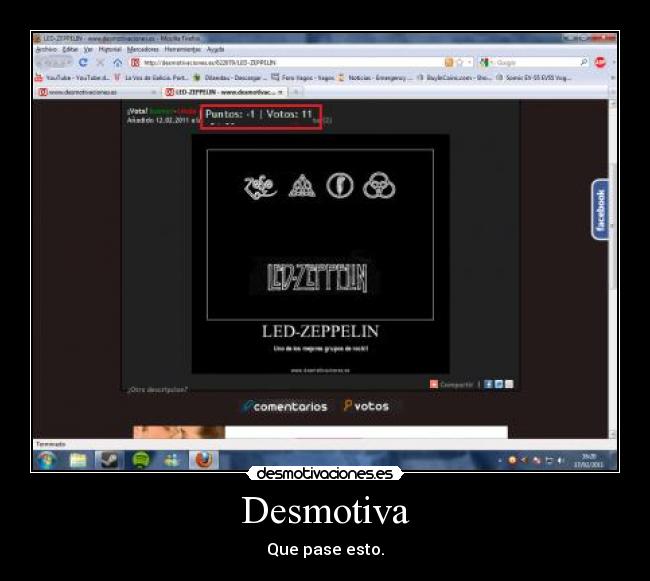Open the Herramientas menu
The width and height of the screenshot is (650, 581).
tap(183, 49)
